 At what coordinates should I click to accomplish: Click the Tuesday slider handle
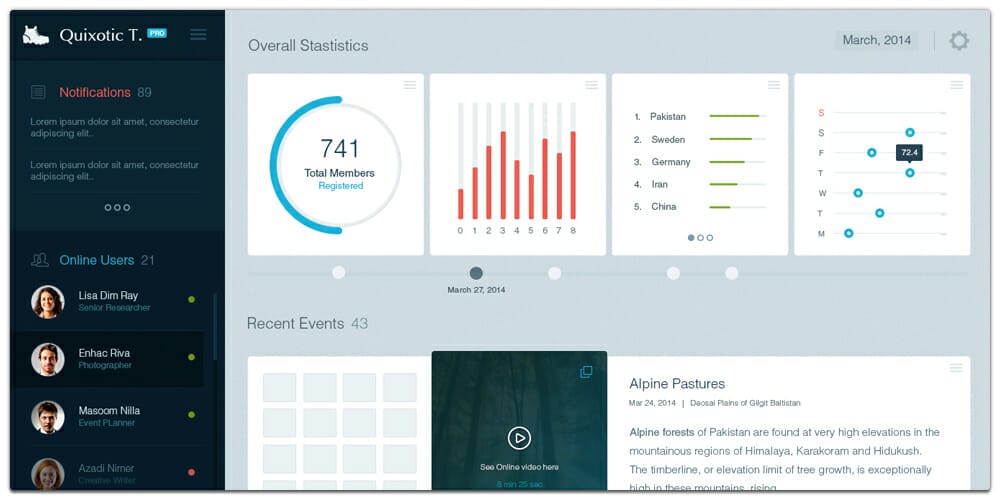point(879,213)
